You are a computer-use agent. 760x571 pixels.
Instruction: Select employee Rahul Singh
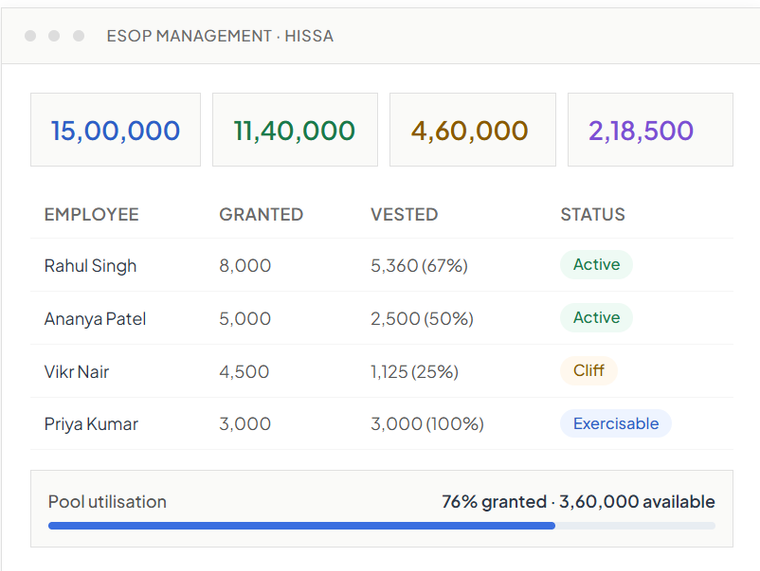[91, 266]
